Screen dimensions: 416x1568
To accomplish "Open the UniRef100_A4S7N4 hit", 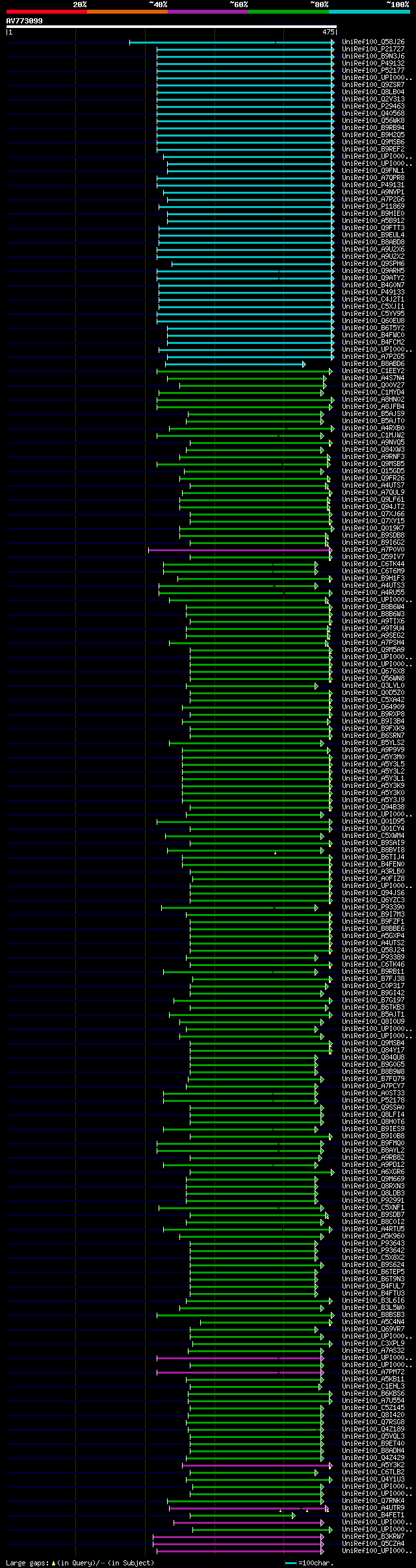I will tap(373, 378).
